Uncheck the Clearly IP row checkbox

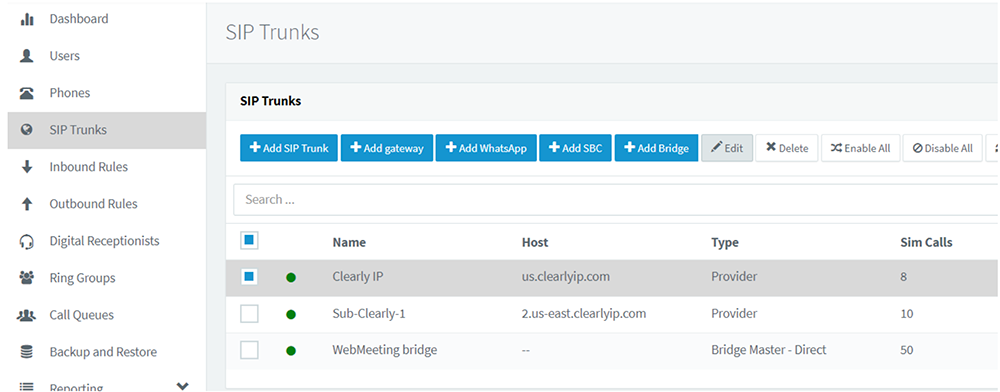[x=249, y=277]
